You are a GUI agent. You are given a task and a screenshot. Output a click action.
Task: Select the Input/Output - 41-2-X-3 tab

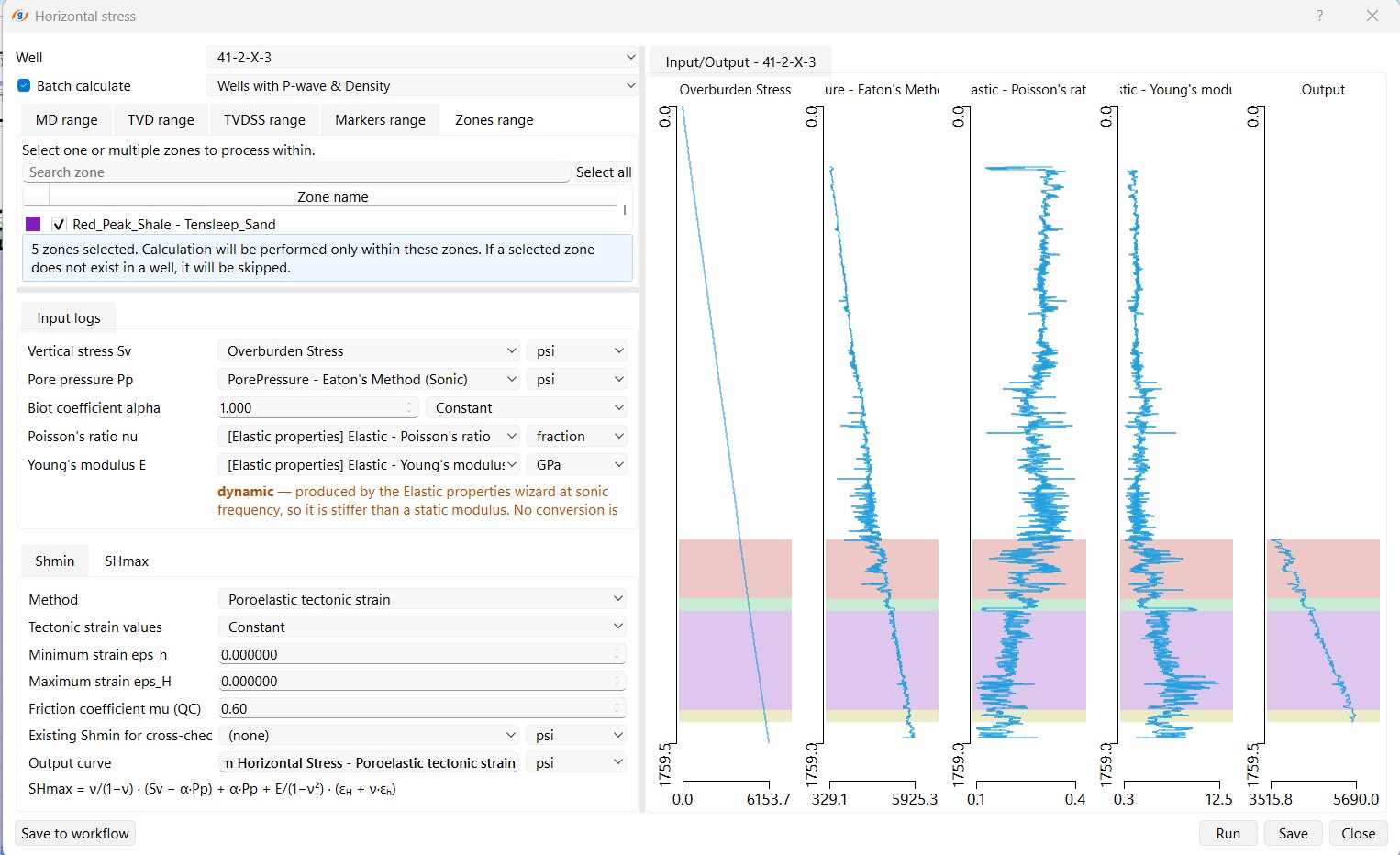740,61
